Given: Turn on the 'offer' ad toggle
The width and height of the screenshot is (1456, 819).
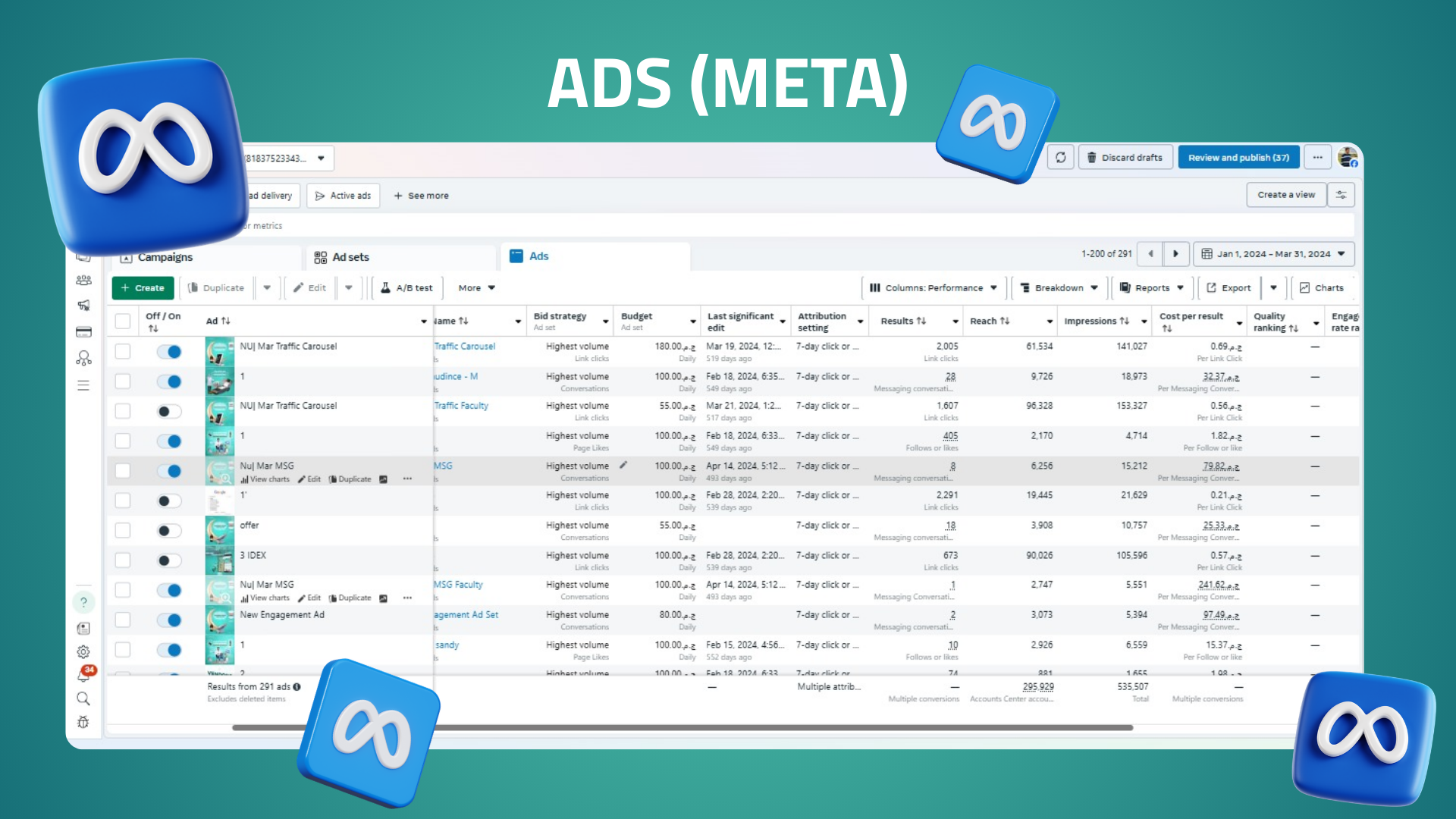Looking at the screenshot, I should pyautogui.click(x=169, y=531).
